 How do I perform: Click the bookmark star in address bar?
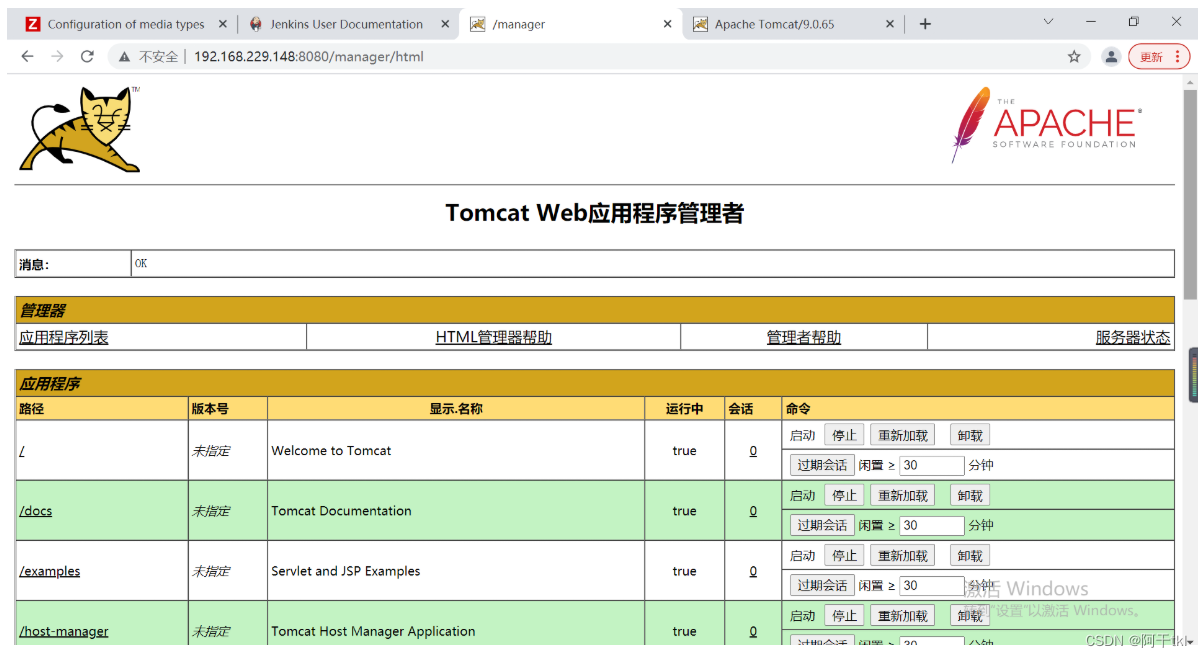pos(1074,57)
